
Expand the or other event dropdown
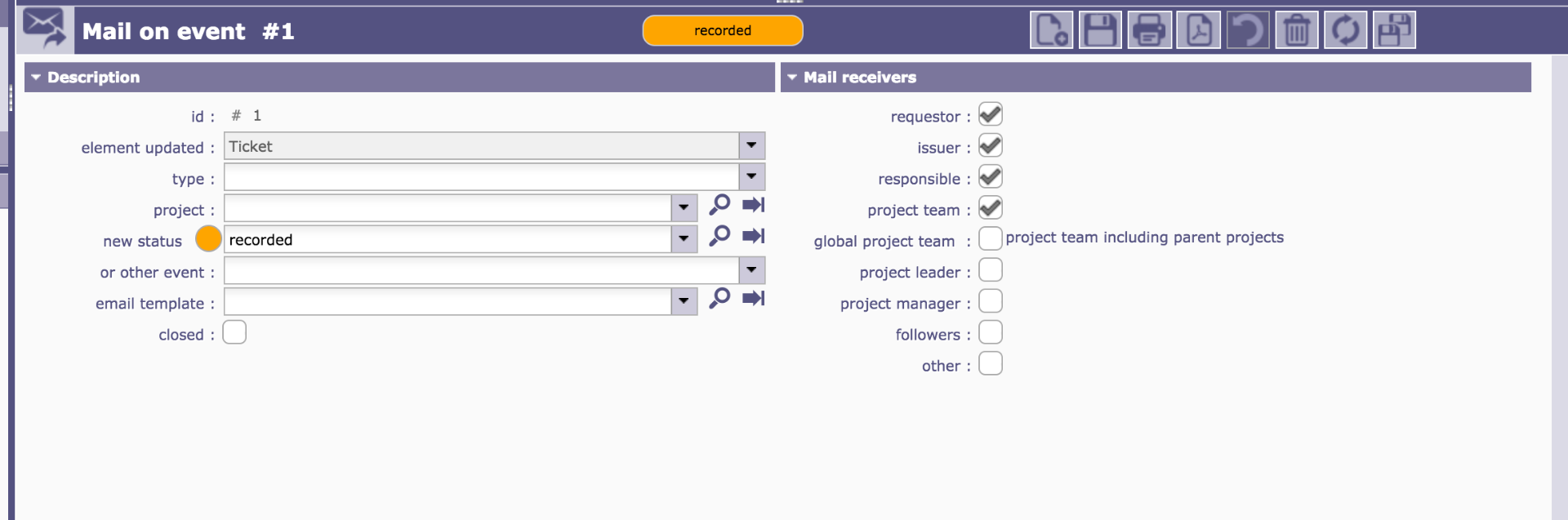click(x=751, y=270)
